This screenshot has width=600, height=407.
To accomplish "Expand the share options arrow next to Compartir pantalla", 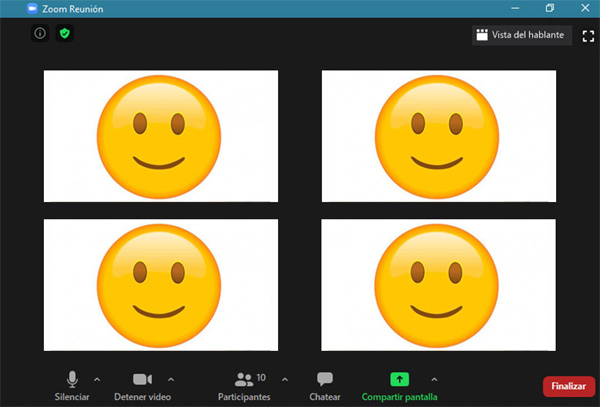I will click(434, 379).
